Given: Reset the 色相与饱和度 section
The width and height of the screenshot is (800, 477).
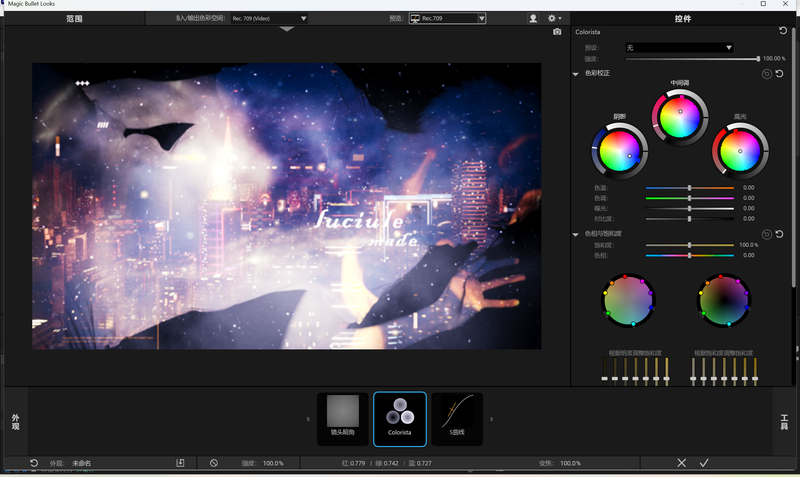Looking at the screenshot, I should [x=779, y=234].
